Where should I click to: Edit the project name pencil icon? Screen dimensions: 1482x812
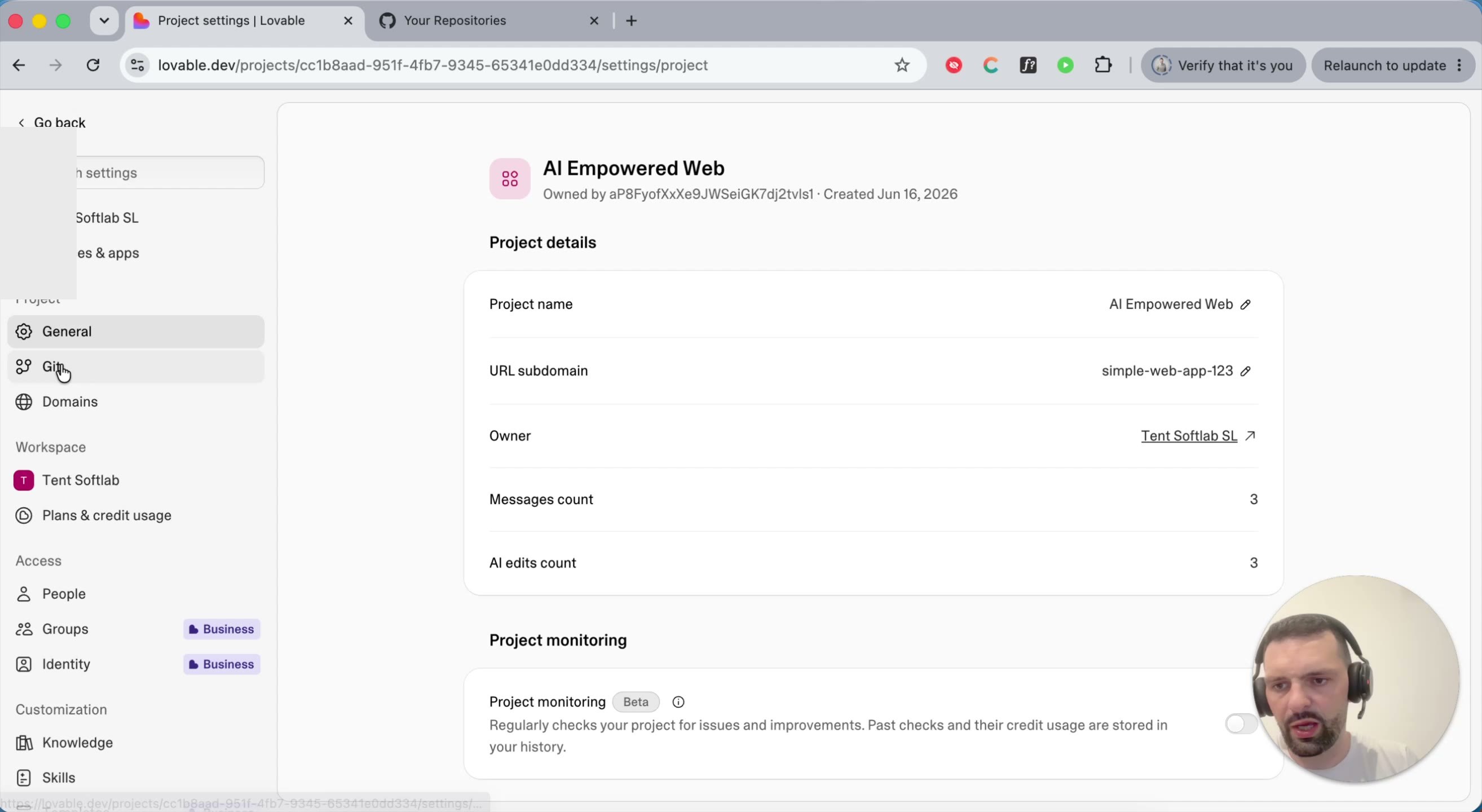point(1246,305)
